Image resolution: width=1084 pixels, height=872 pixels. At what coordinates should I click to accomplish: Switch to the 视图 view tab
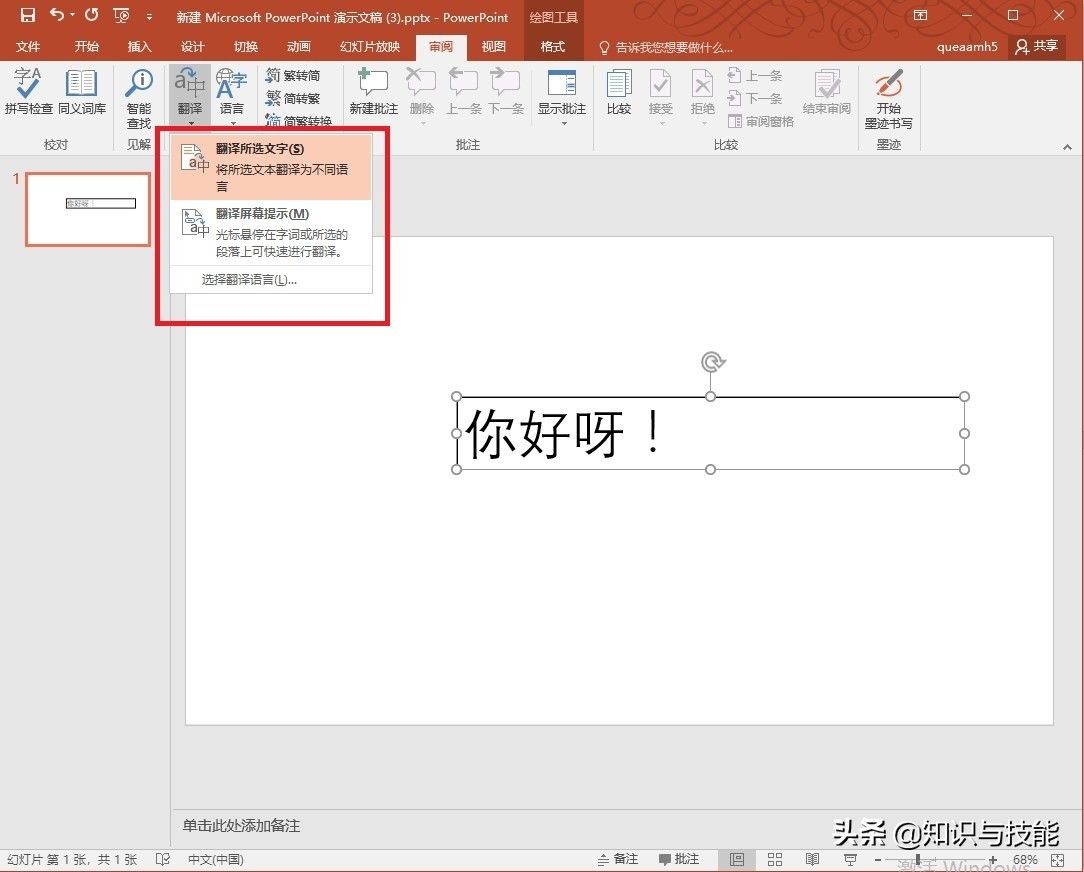(x=494, y=46)
